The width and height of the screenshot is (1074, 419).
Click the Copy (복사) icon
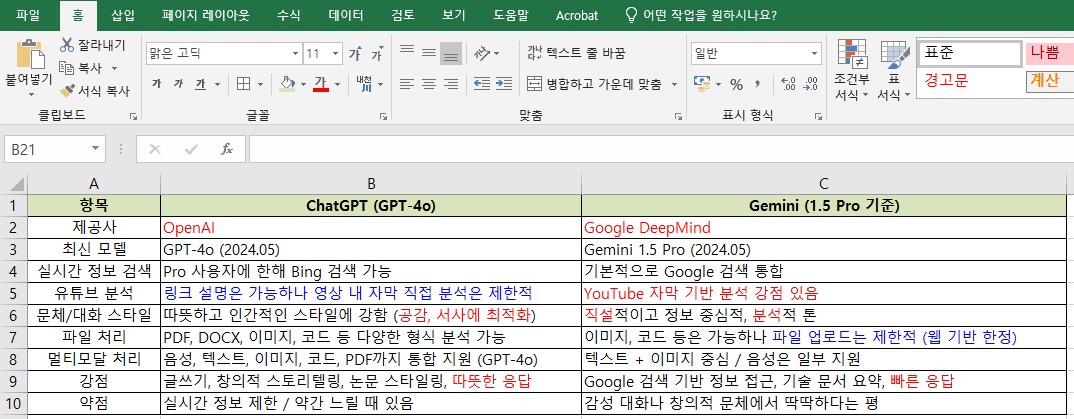coord(66,68)
